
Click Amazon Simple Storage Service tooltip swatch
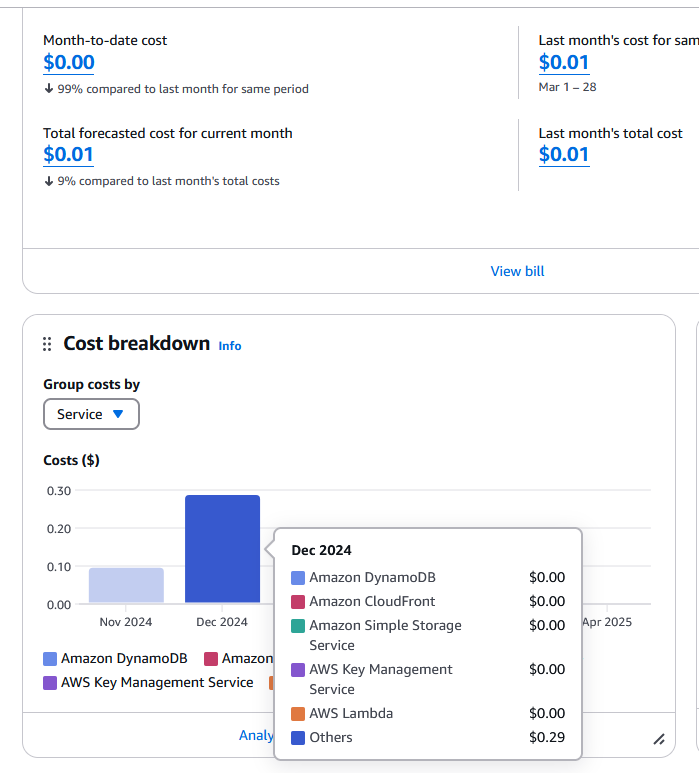click(298, 626)
